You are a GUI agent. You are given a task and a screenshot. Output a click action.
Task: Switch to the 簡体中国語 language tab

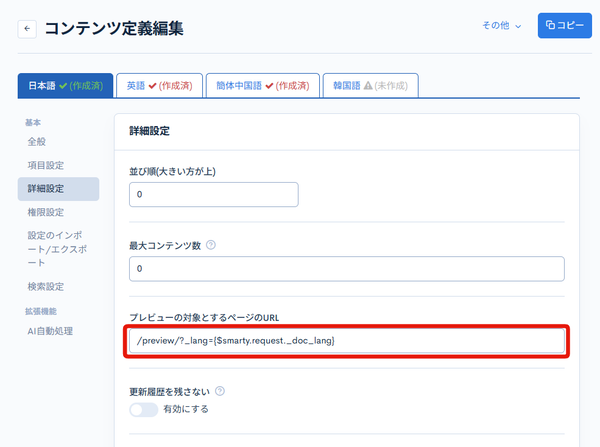263,85
